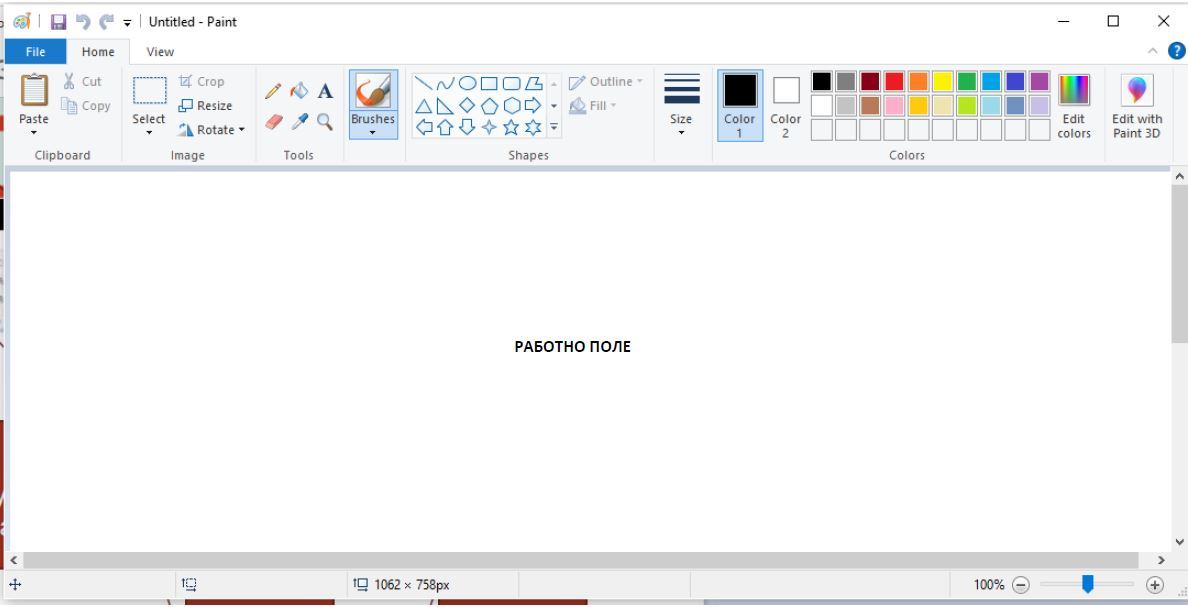Pick the Eraser tool
The width and height of the screenshot is (1188, 607).
tap(273, 121)
